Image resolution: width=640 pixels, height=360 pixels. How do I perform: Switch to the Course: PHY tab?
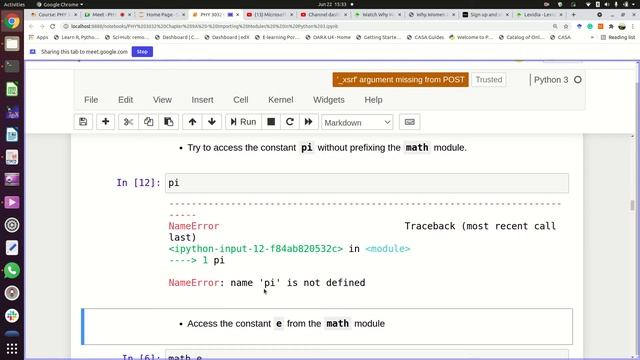53,14
